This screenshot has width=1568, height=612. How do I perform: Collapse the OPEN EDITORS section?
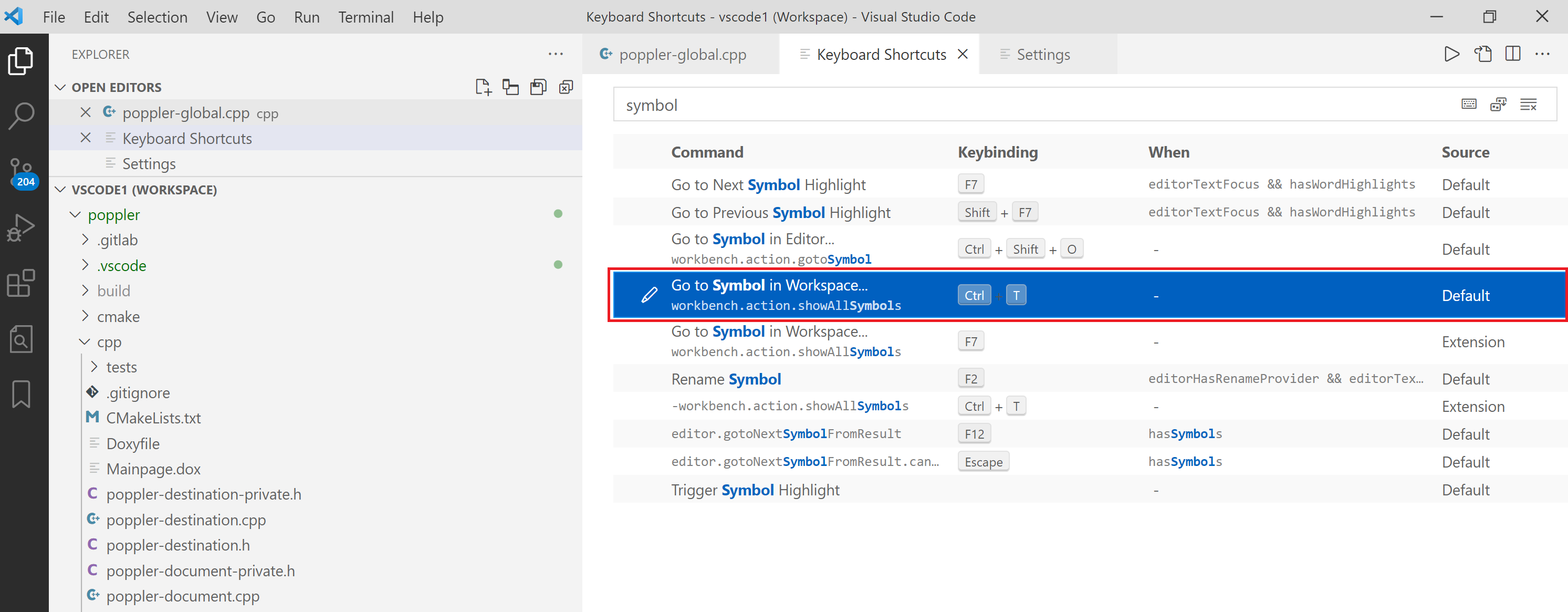point(60,87)
